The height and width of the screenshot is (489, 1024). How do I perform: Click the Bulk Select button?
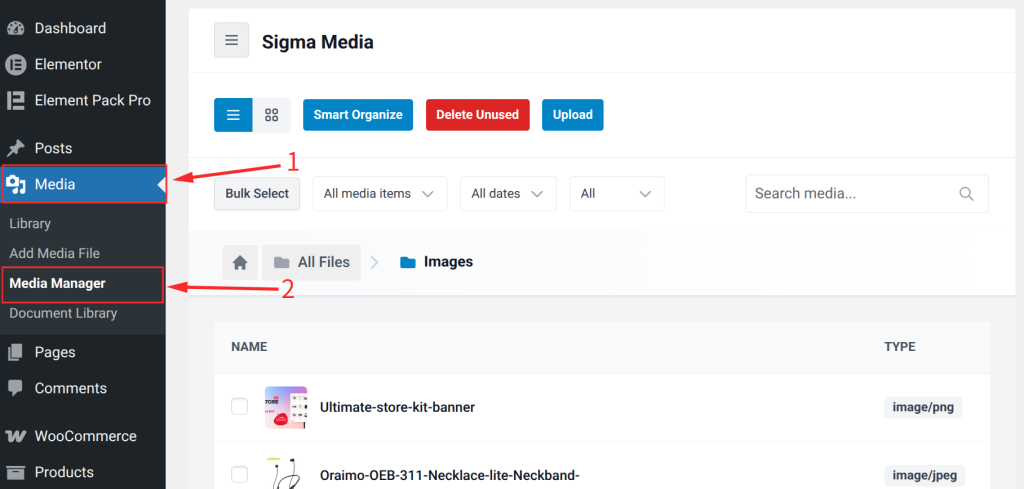point(257,194)
